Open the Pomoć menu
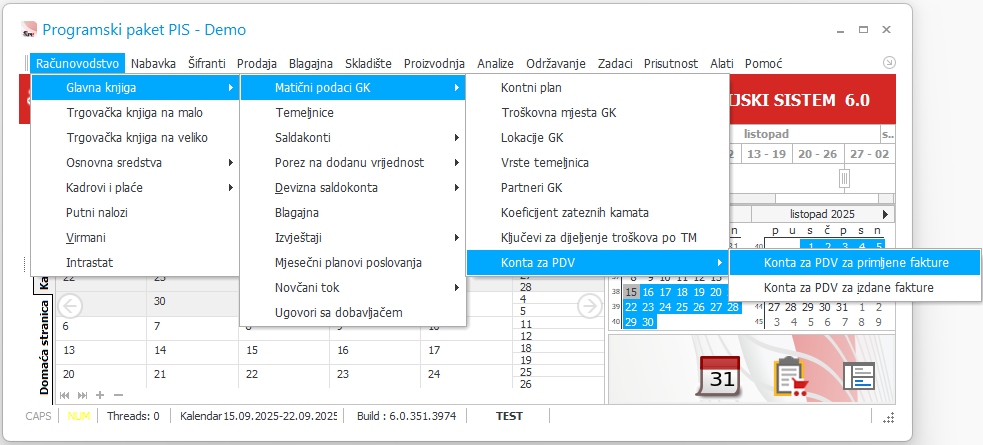 pyautogui.click(x=763, y=63)
